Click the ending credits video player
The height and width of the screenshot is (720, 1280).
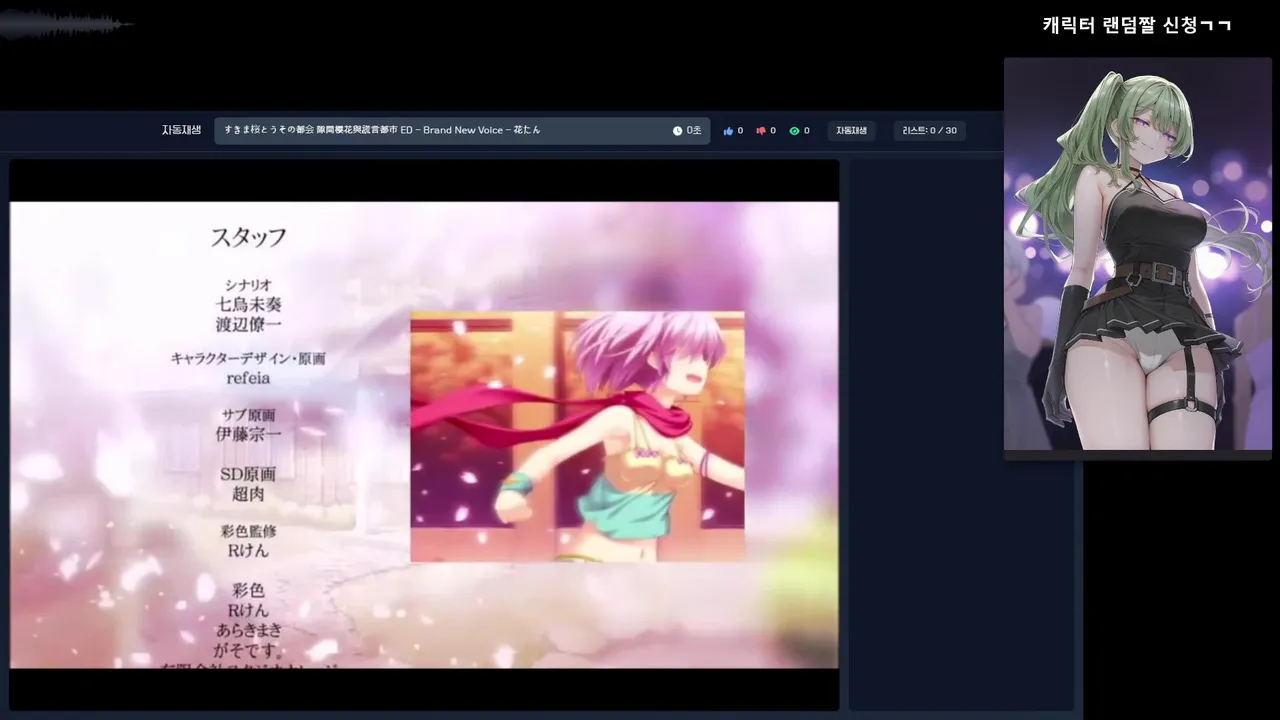click(x=424, y=435)
